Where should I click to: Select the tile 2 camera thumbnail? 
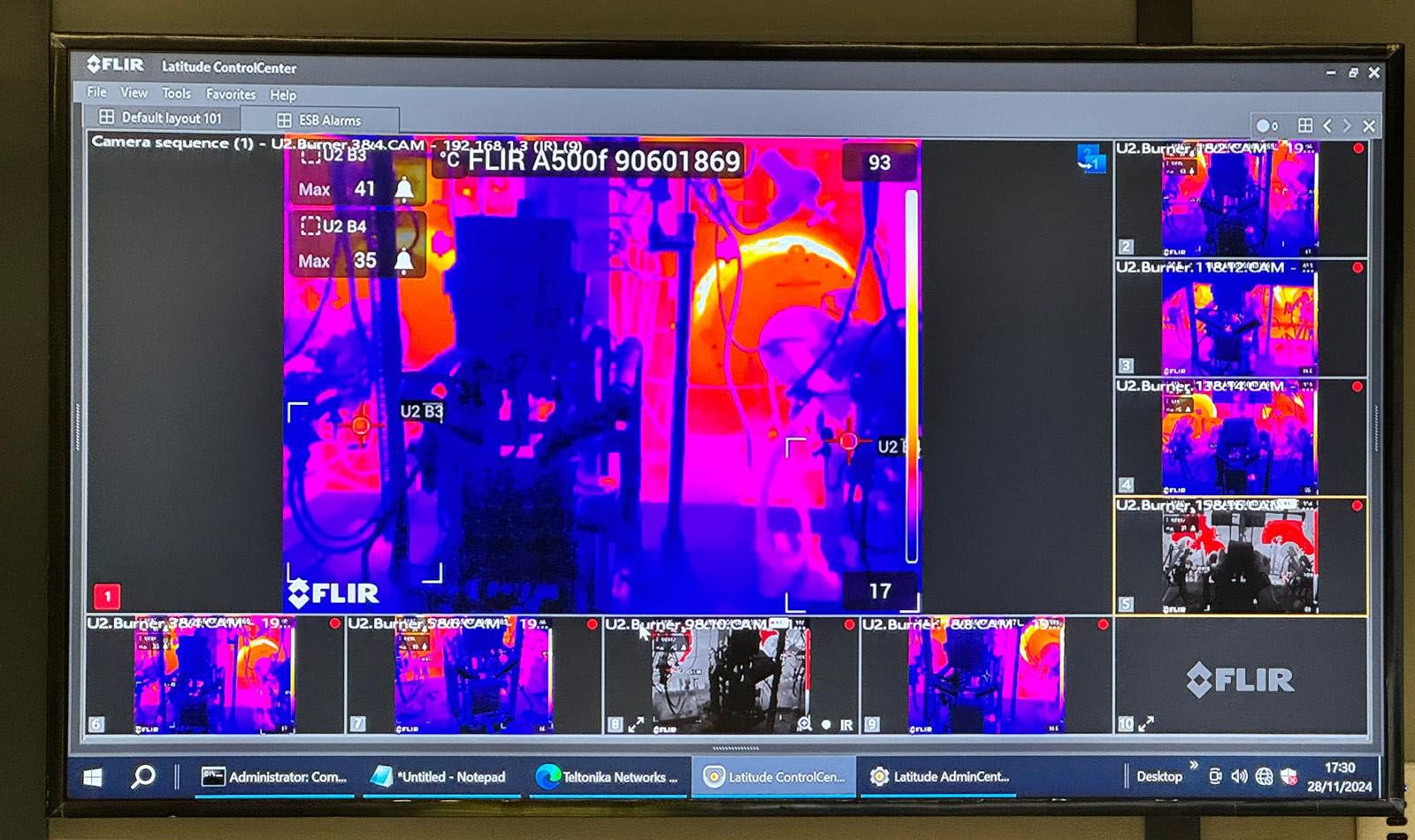(1240, 200)
